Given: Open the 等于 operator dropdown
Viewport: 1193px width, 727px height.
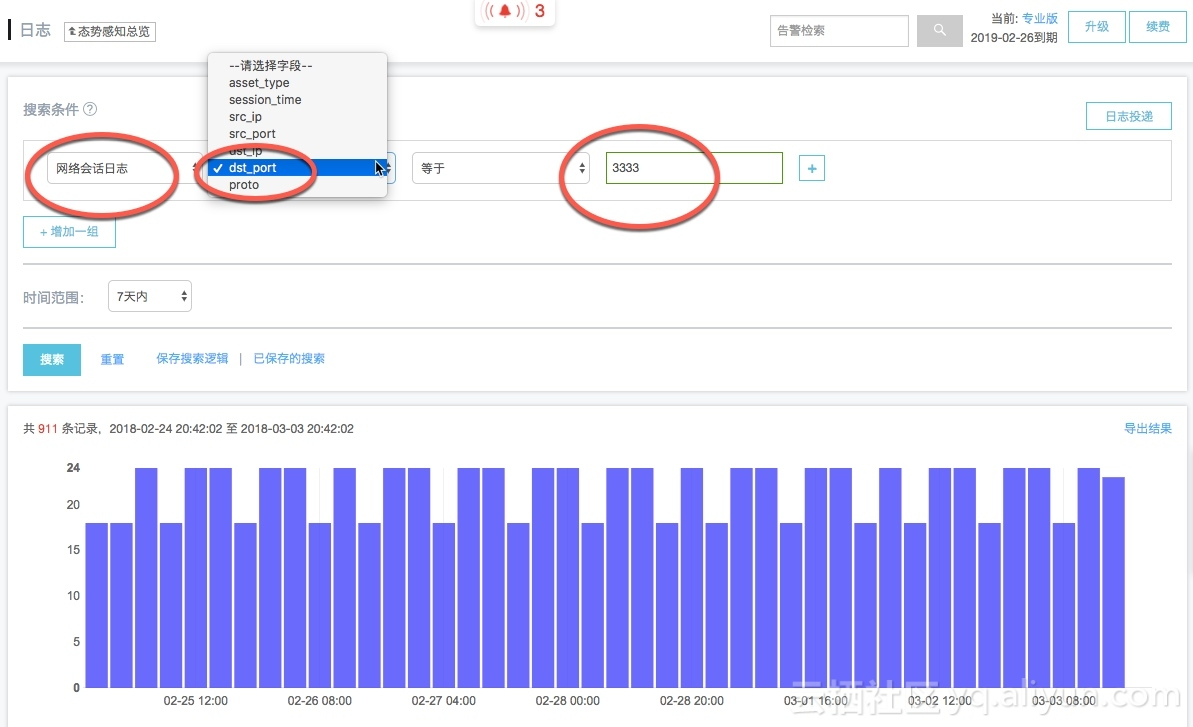Looking at the screenshot, I should tap(501, 168).
